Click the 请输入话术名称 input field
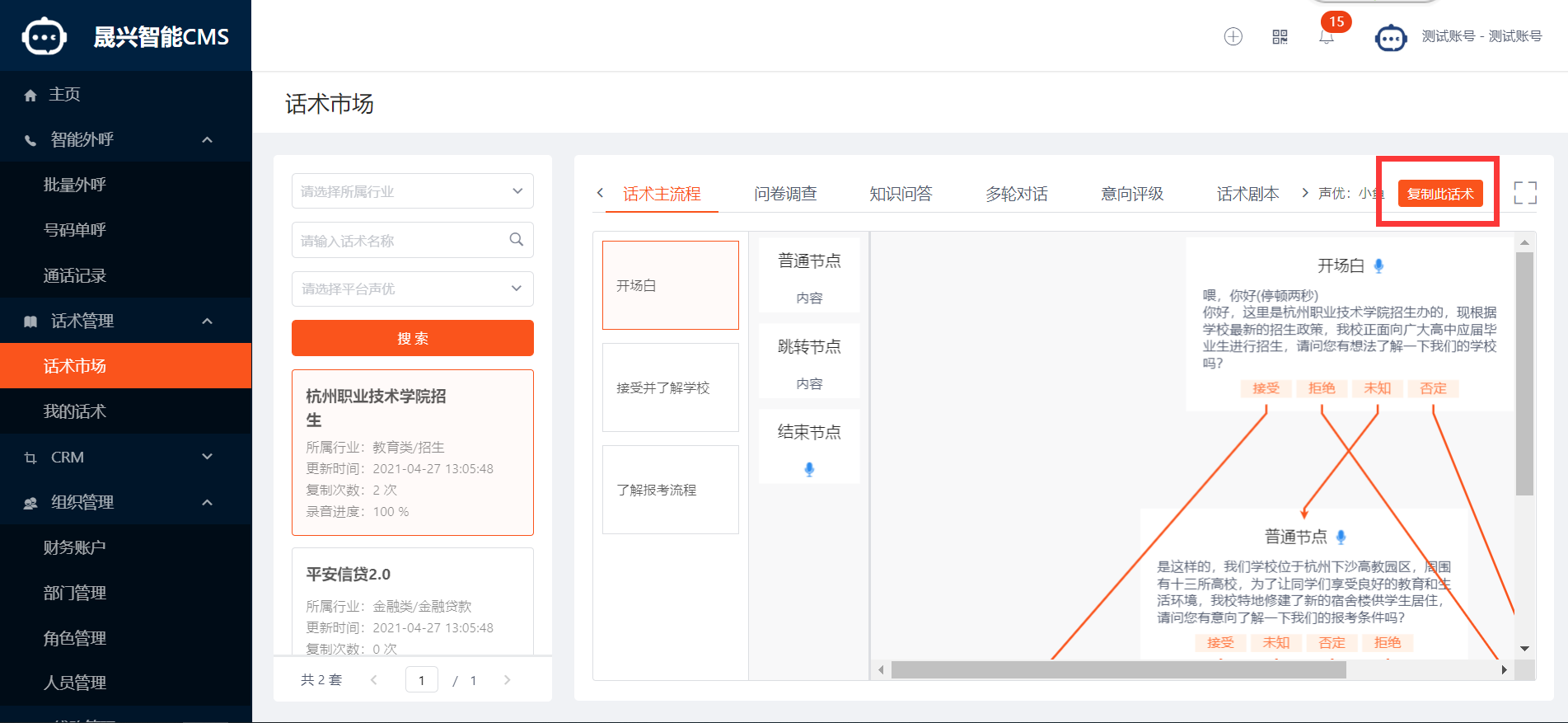1568x723 pixels. point(413,240)
